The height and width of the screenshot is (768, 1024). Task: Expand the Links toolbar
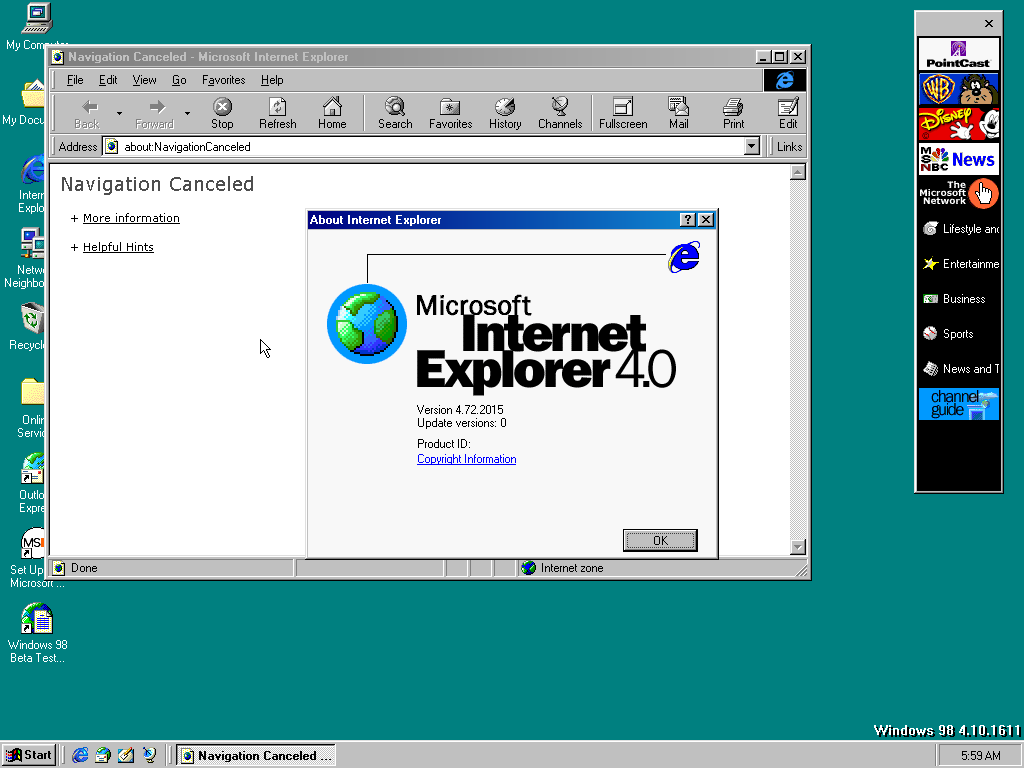click(x=789, y=146)
